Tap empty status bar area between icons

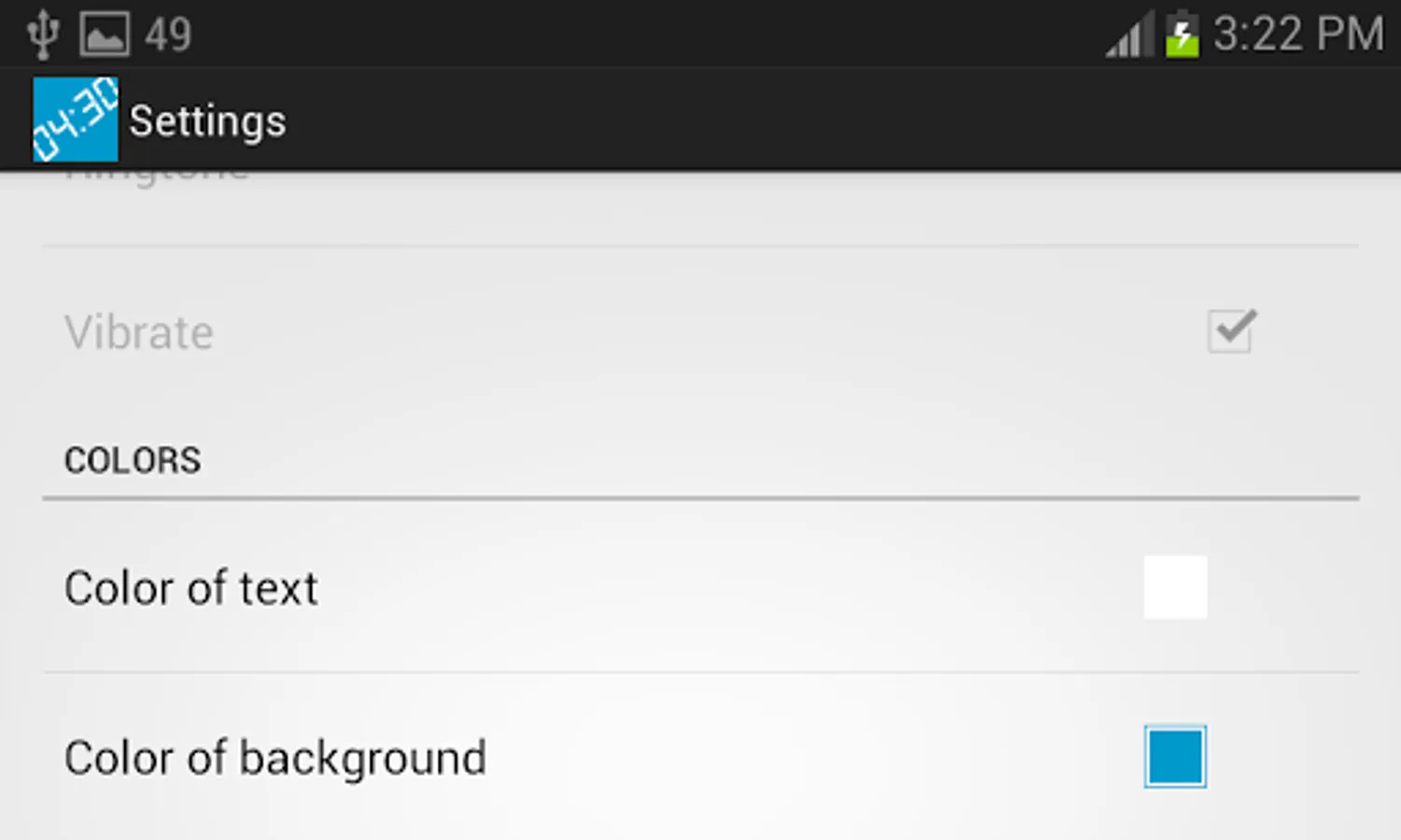(x=653, y=35)
